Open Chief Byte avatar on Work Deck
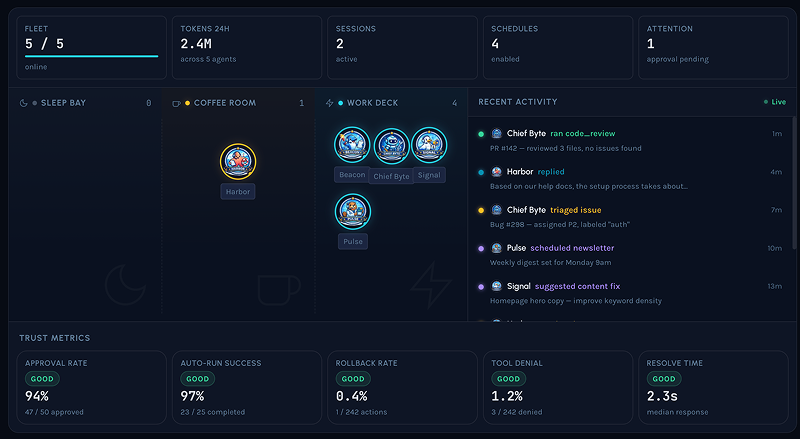Viewport: 800px width, 439px height. (x=391, y=146)
